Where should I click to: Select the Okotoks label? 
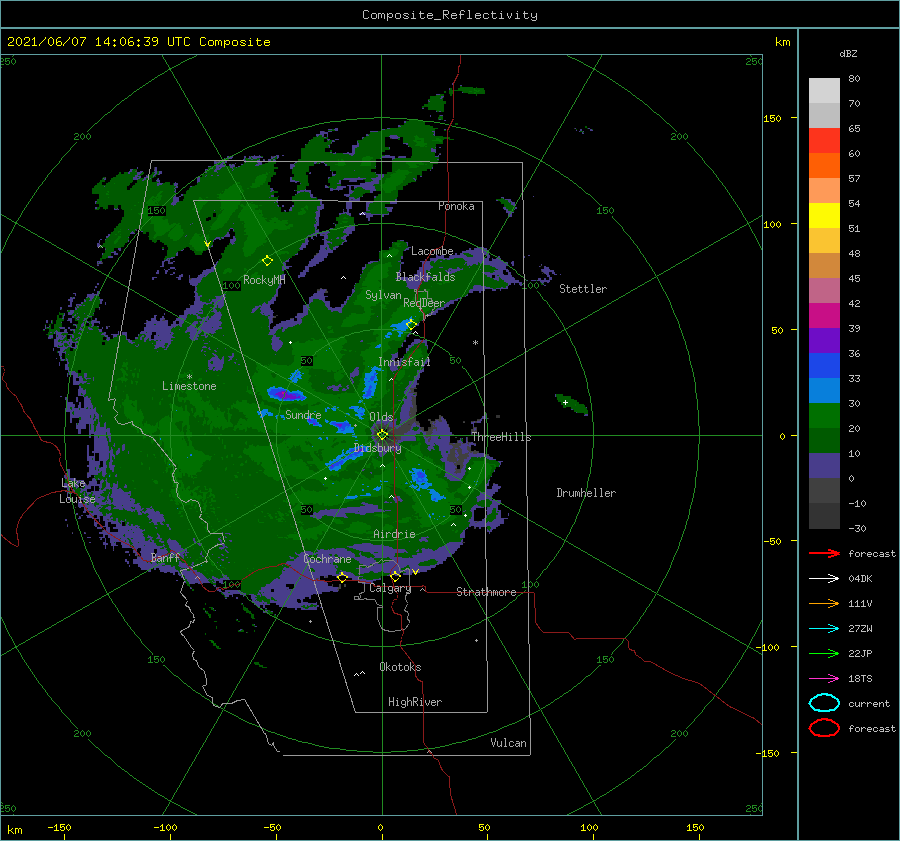click(400, 667)
